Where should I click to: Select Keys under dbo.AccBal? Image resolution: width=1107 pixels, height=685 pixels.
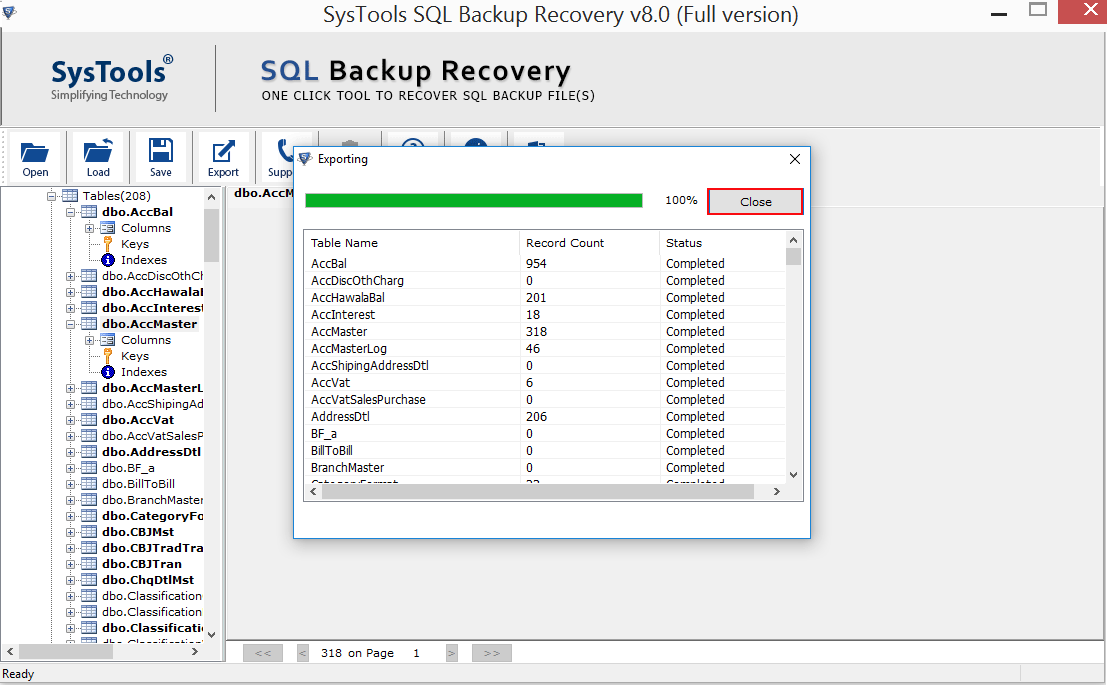tap(135, 244)
